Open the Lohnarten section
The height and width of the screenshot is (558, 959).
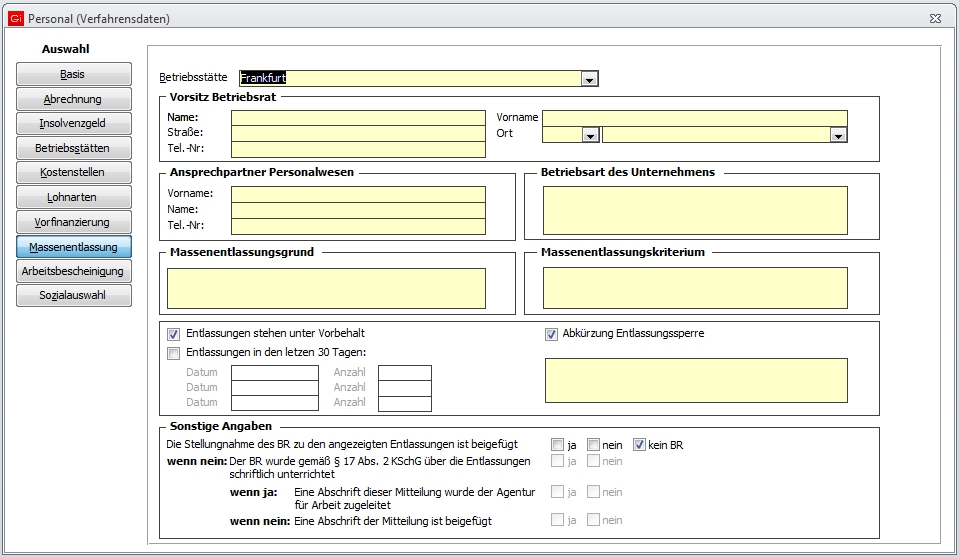point(73,197)
